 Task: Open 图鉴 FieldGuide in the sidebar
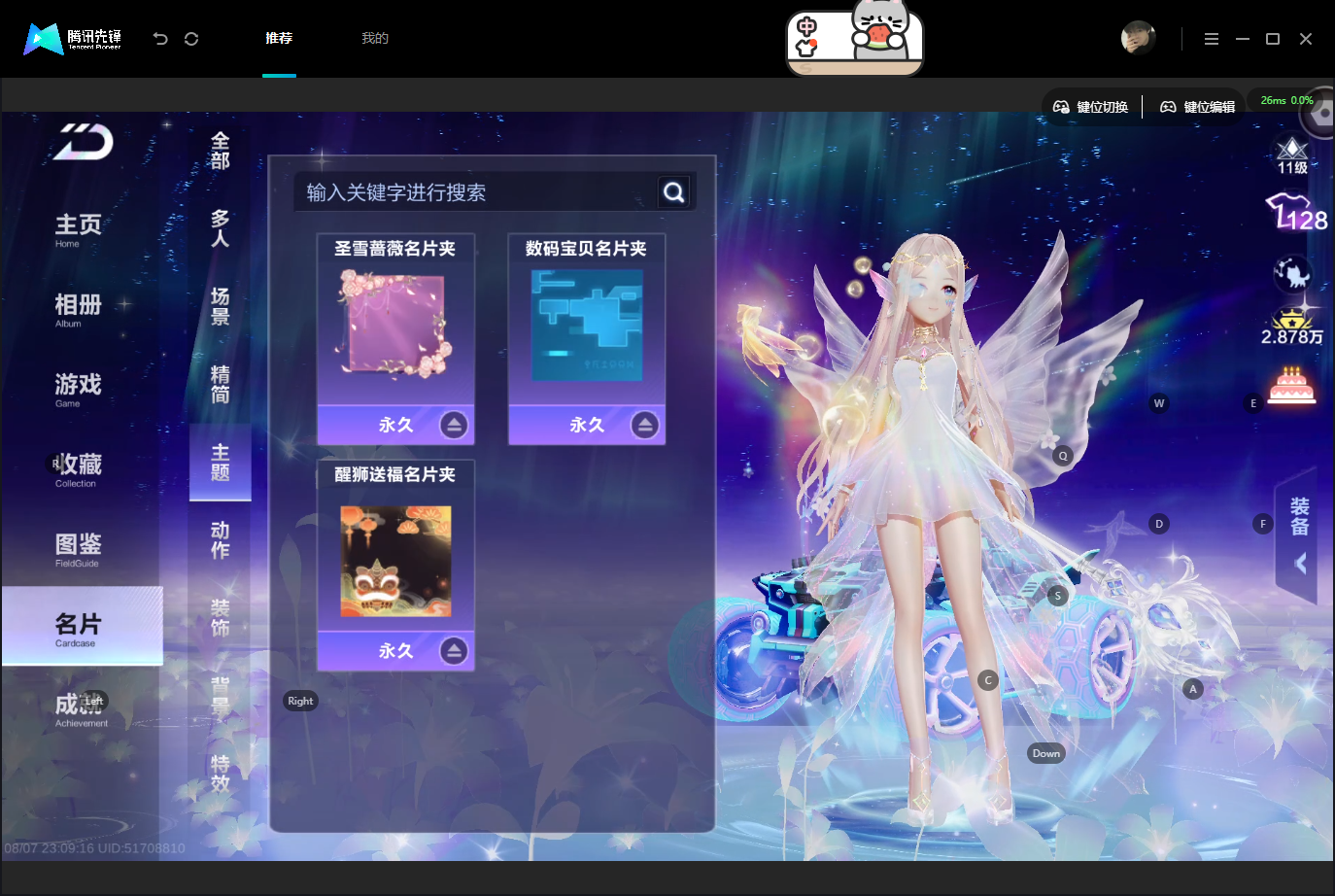click(79, 549)
